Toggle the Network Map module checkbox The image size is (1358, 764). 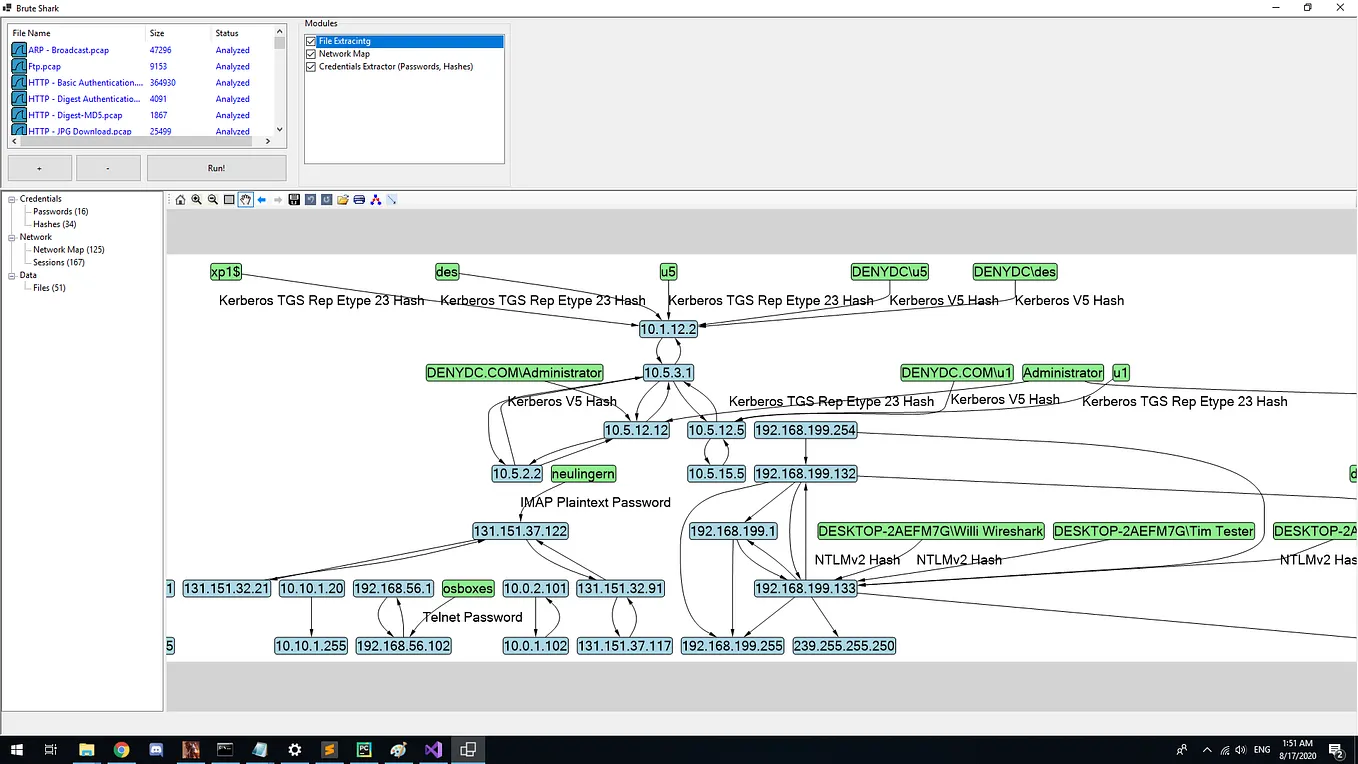coord(311,54)
